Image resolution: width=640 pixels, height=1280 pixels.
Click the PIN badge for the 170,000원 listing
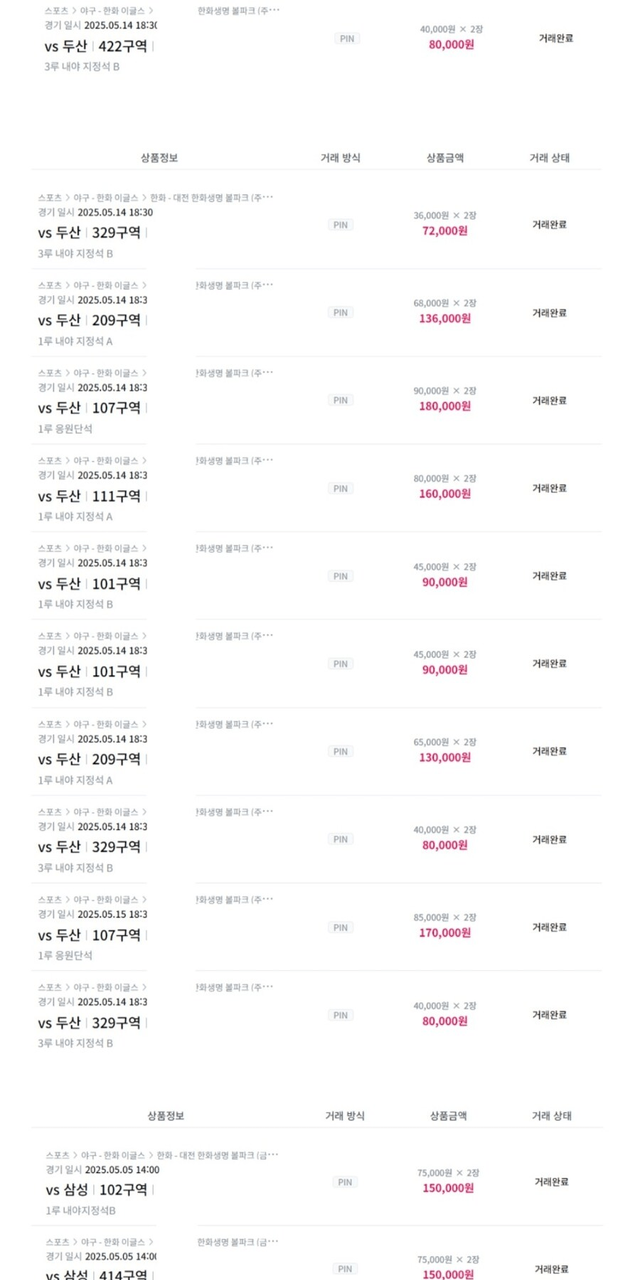341,927
